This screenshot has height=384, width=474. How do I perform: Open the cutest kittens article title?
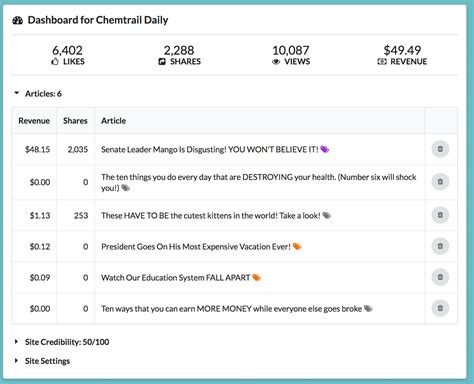(x=211, y=216)
